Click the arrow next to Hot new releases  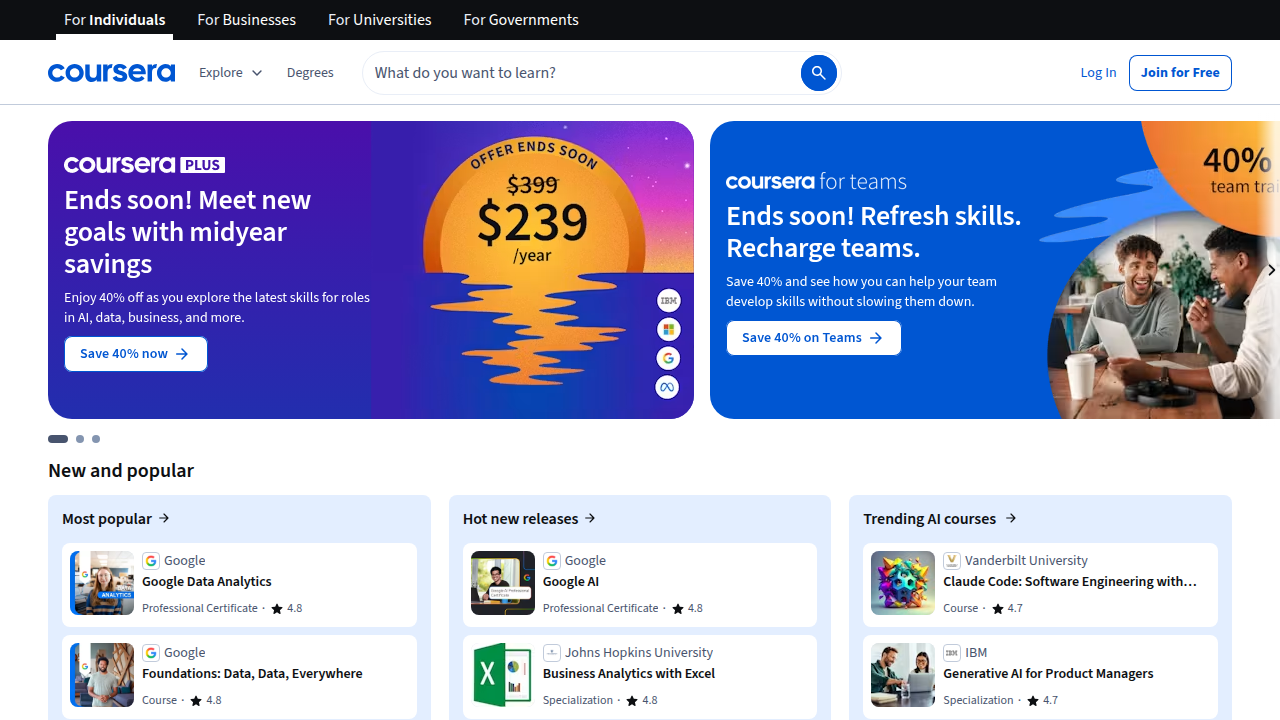click(590, 518)
